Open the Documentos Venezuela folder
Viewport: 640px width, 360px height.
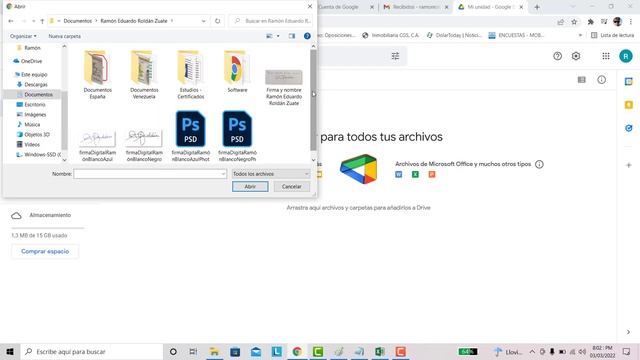[x=144, y=74]
